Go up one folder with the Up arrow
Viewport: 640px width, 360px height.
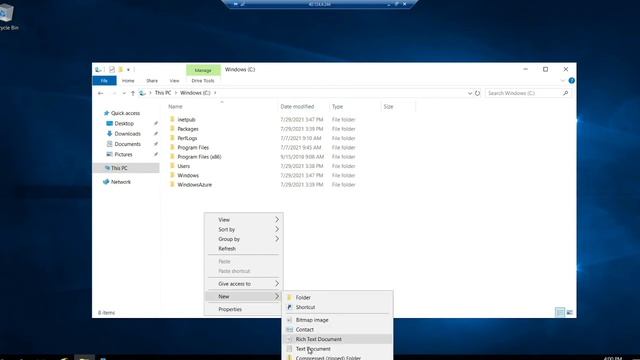[133, 93]
